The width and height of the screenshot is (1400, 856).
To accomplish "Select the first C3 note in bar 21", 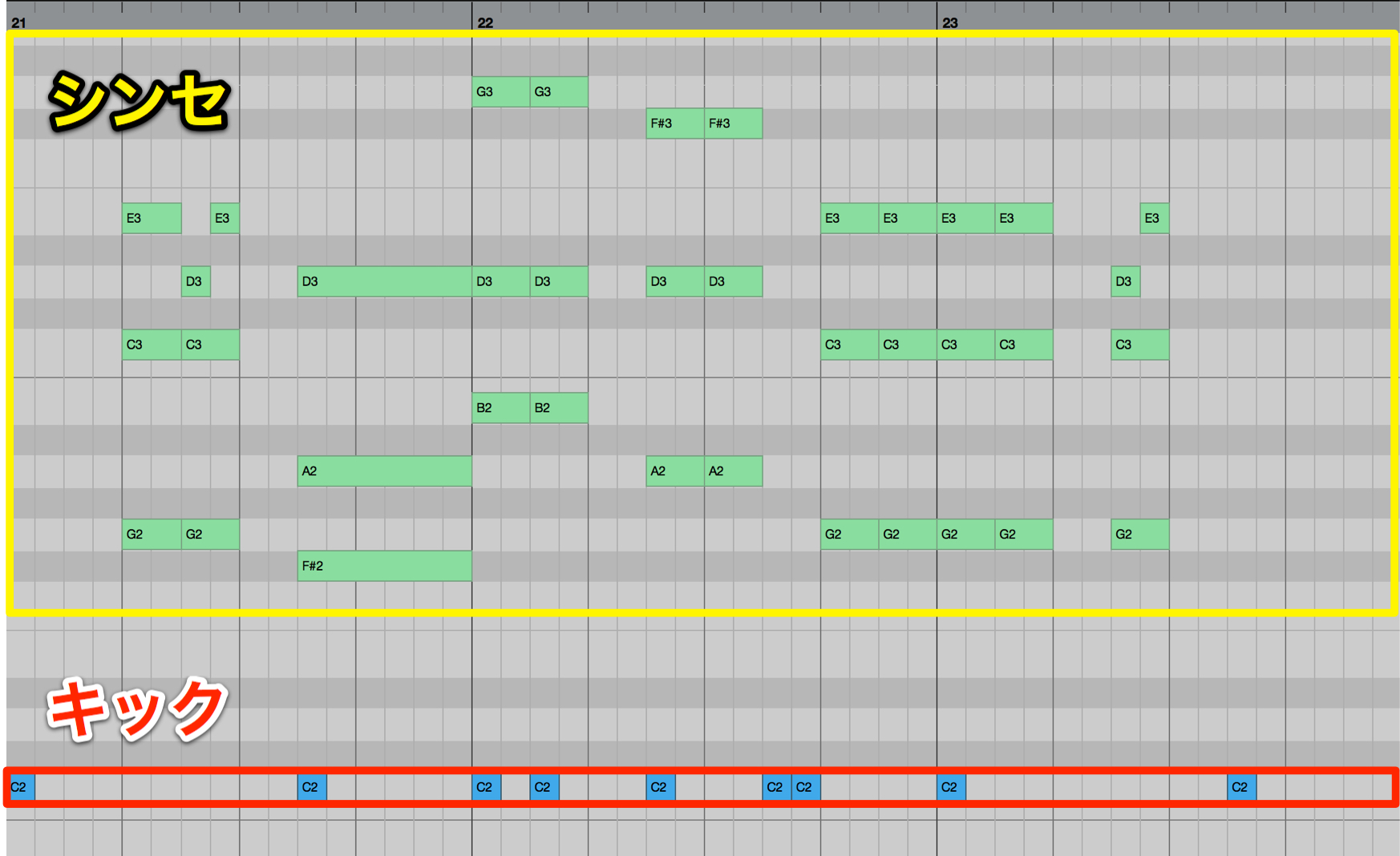I will pos(152,345).
